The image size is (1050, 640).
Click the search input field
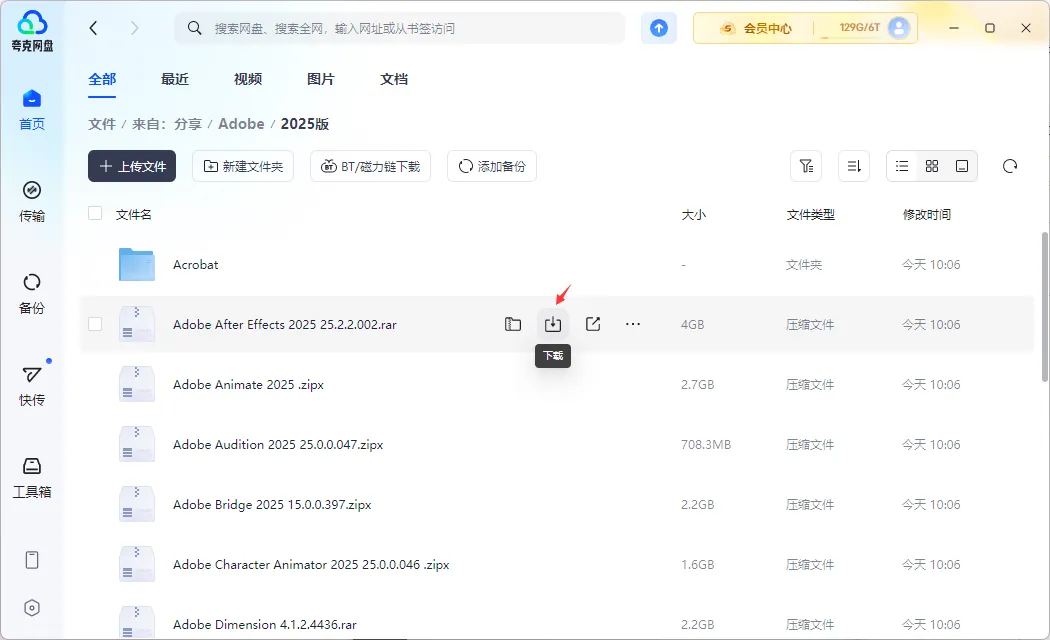[x=400, y=28]
